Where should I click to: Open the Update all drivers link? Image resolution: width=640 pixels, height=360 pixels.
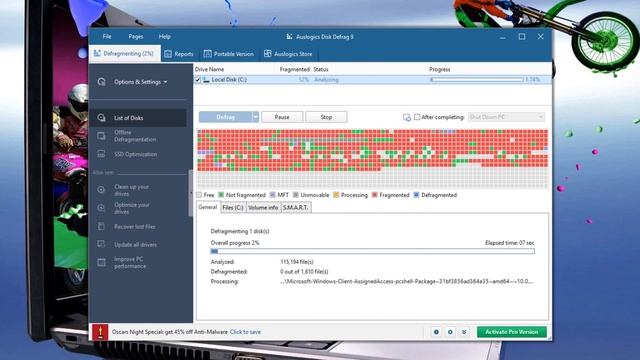click(x=136, y=245)
